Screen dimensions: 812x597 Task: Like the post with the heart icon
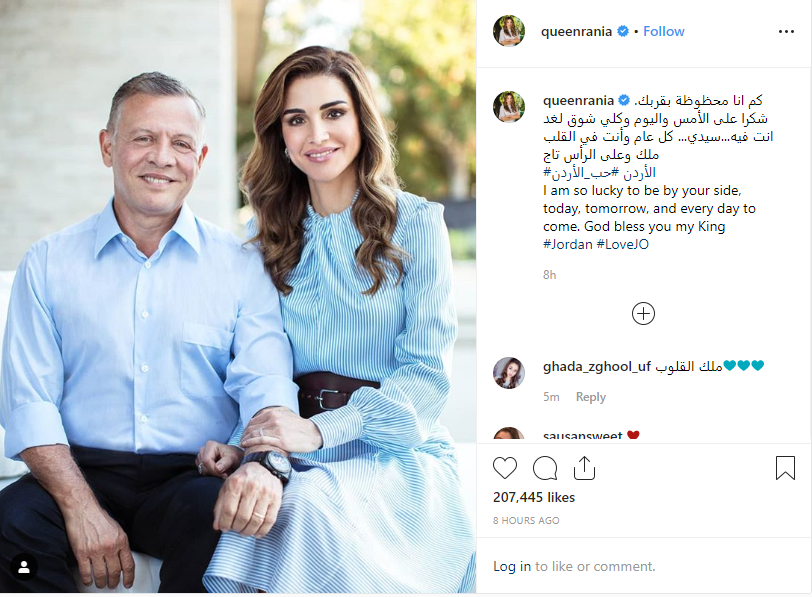point(505,468)
